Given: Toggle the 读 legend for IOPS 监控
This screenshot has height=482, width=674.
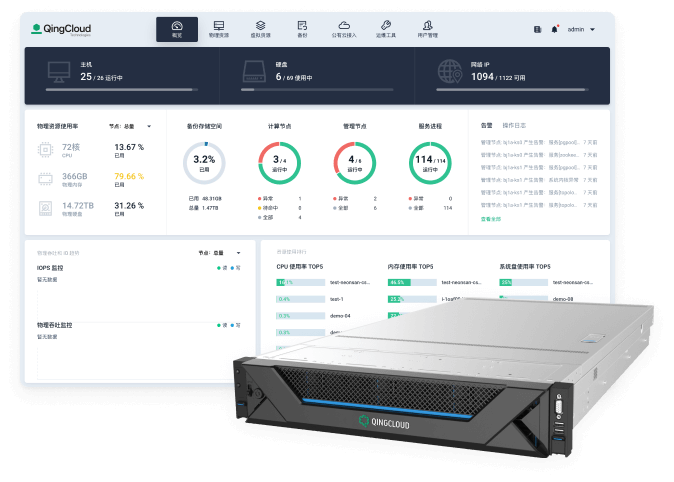Looking at the screenshot, I should click(222, 268).
